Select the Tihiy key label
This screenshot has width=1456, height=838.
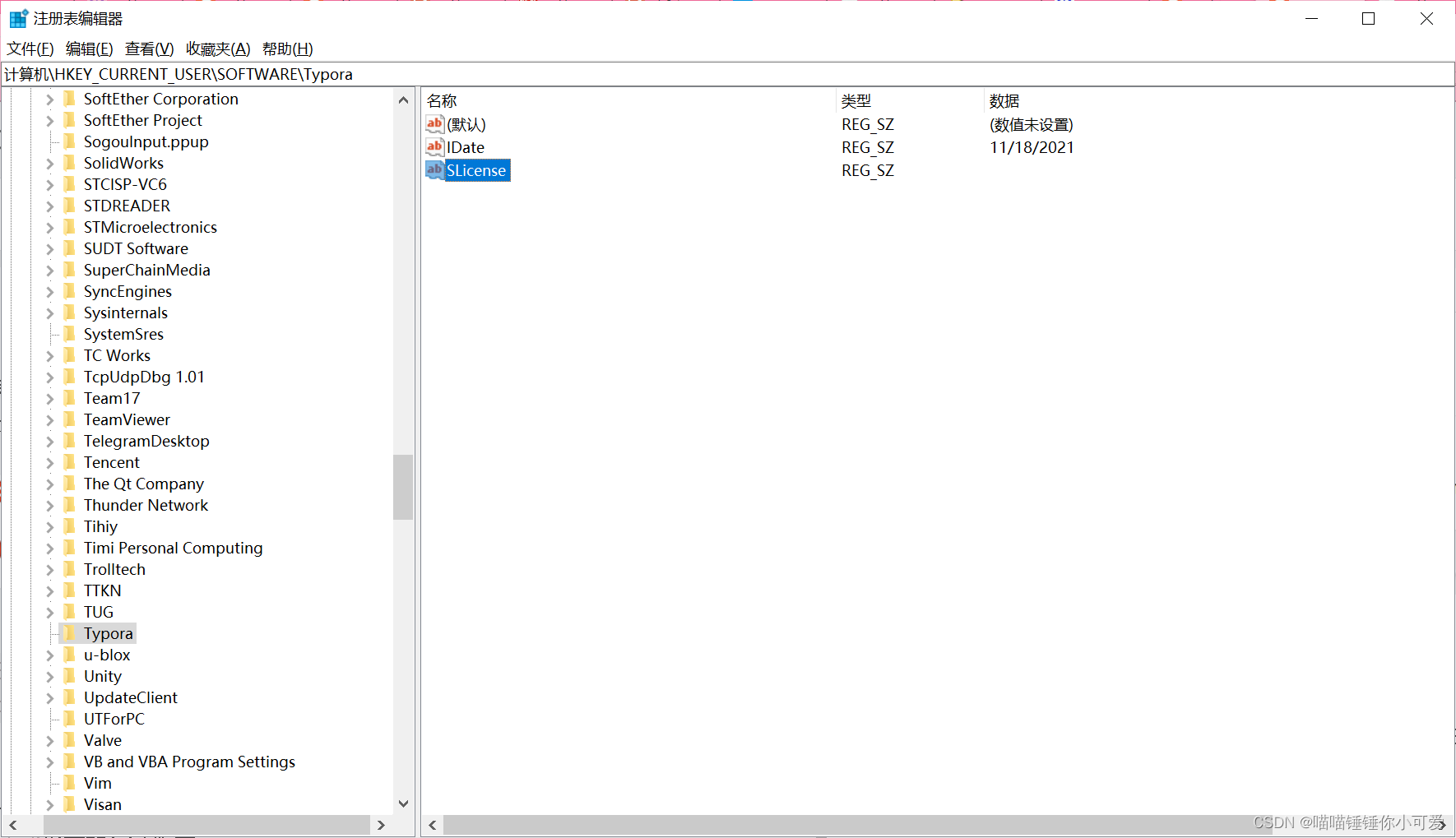100,526
